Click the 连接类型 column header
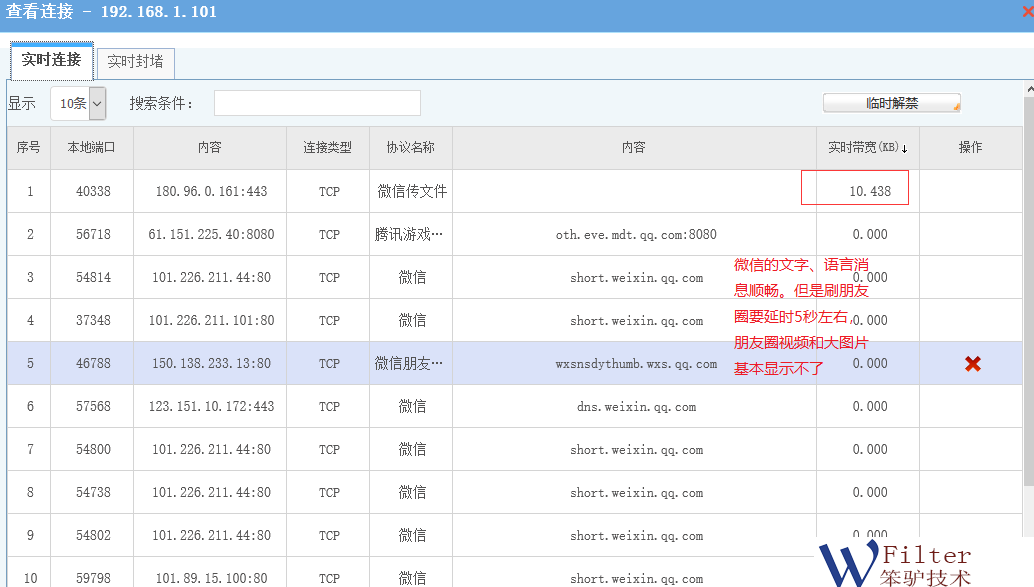The height and width of the screenshot is (587, 1034). (328, 147)
